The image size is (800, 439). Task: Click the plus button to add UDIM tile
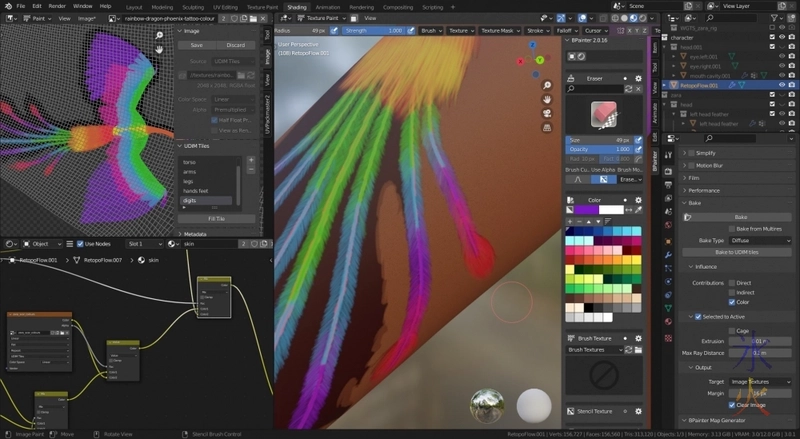251,160
